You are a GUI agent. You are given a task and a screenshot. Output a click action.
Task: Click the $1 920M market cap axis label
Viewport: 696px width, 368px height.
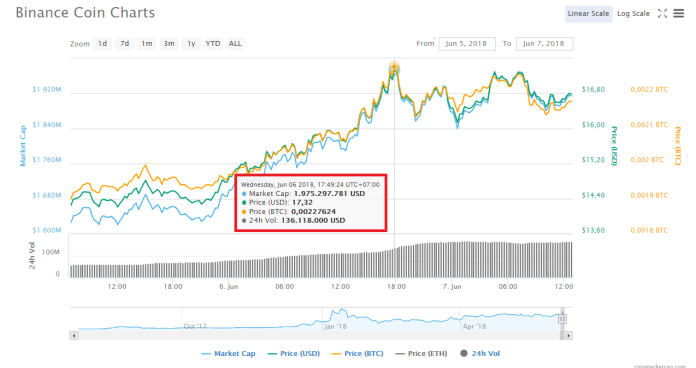click(47, 89)
